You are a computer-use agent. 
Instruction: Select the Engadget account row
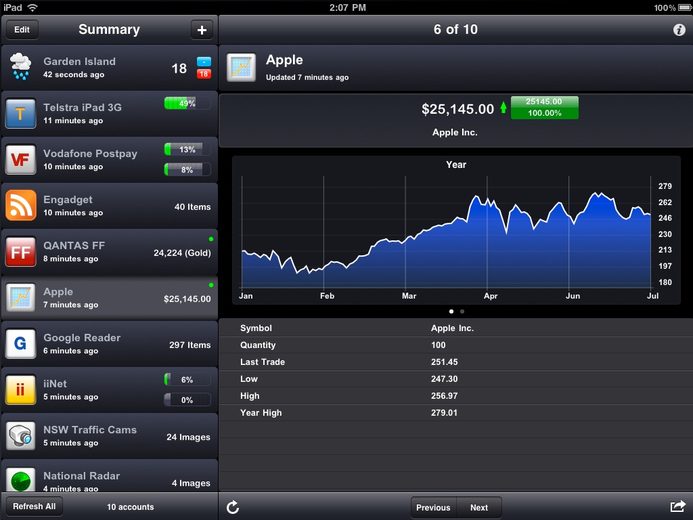click(109, 206)
